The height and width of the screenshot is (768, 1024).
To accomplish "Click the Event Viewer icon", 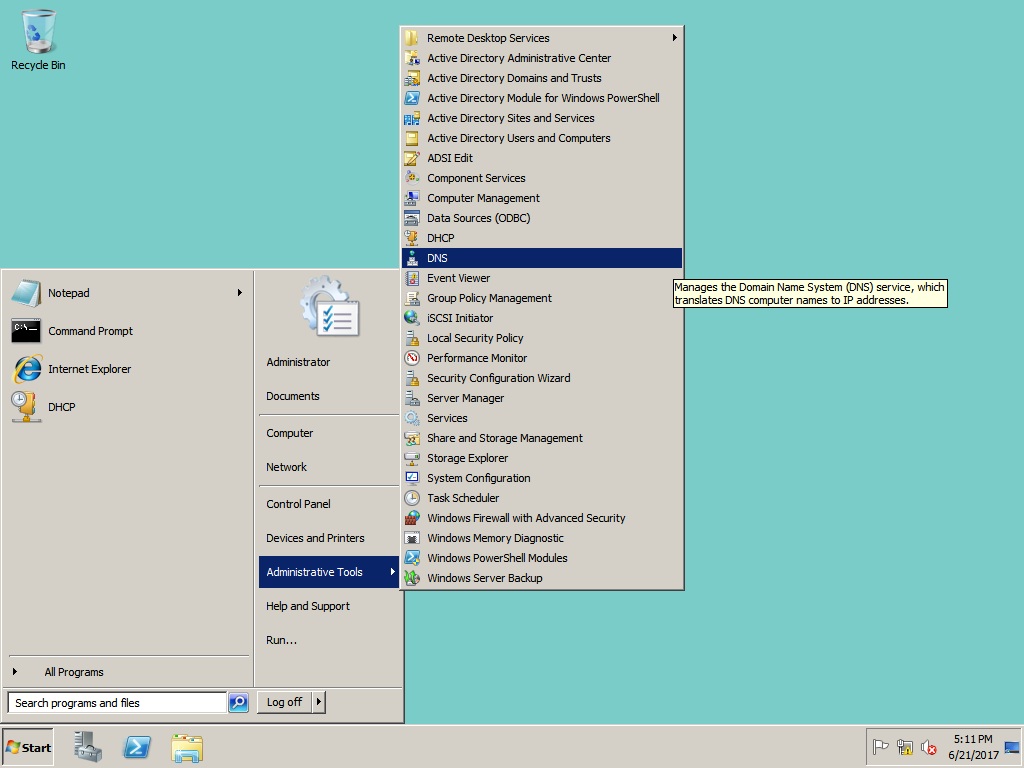I will [411, 278].
